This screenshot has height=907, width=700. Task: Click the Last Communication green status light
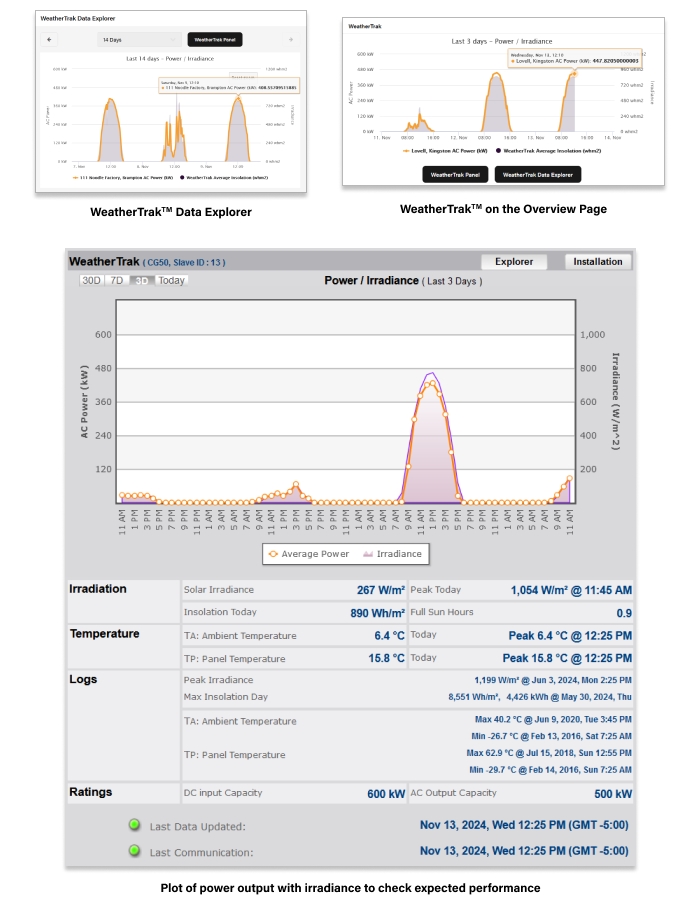tap(133, 852)
